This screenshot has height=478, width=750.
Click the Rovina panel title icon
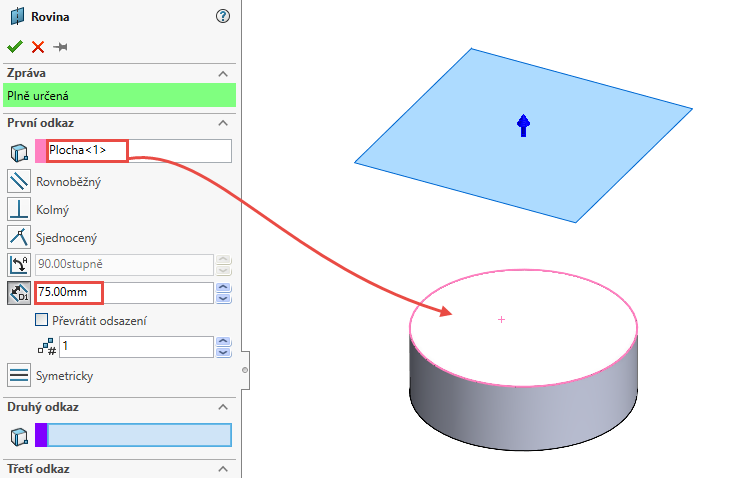click(x=17, y=16)
